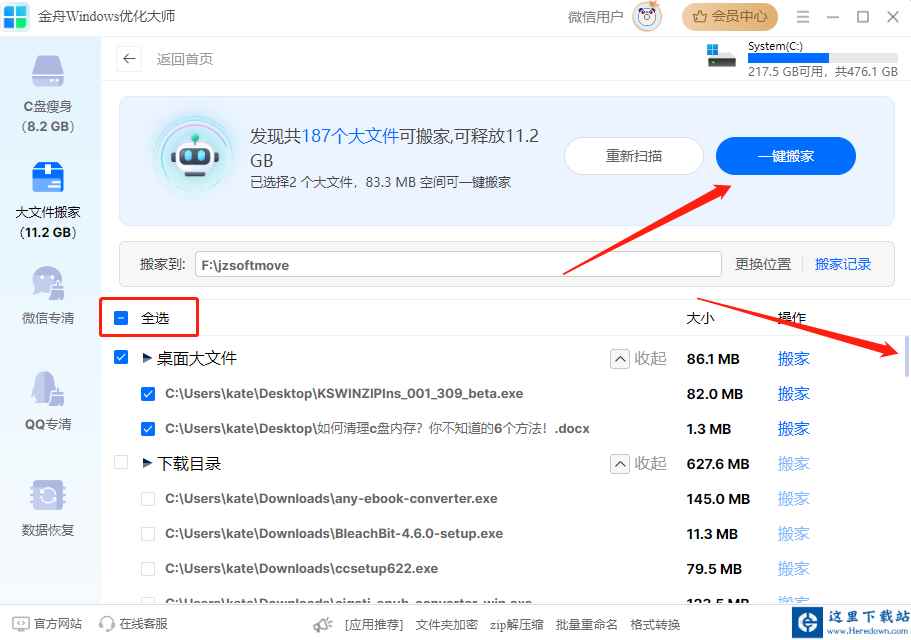Click 重新扫描 rescan button

633,156
